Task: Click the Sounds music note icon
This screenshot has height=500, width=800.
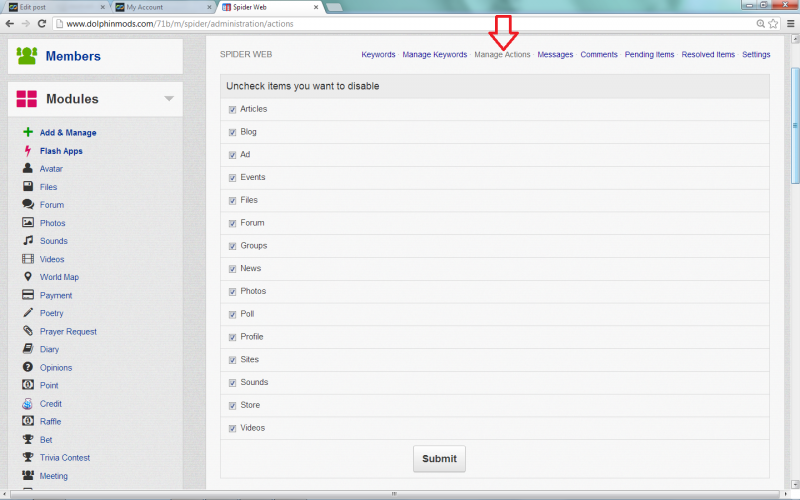Action: 28,240
